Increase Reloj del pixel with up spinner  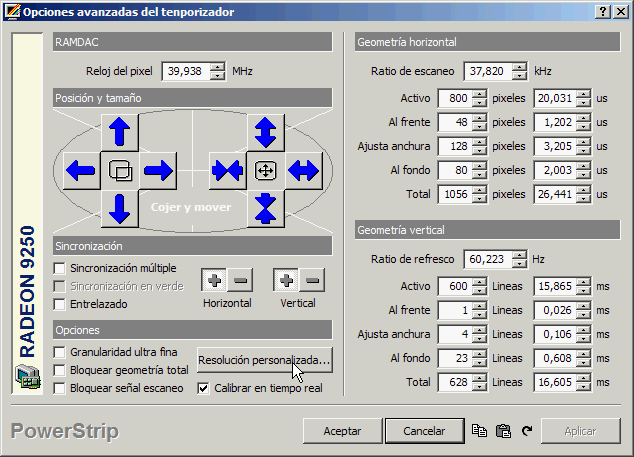click(x=218, y=67)
